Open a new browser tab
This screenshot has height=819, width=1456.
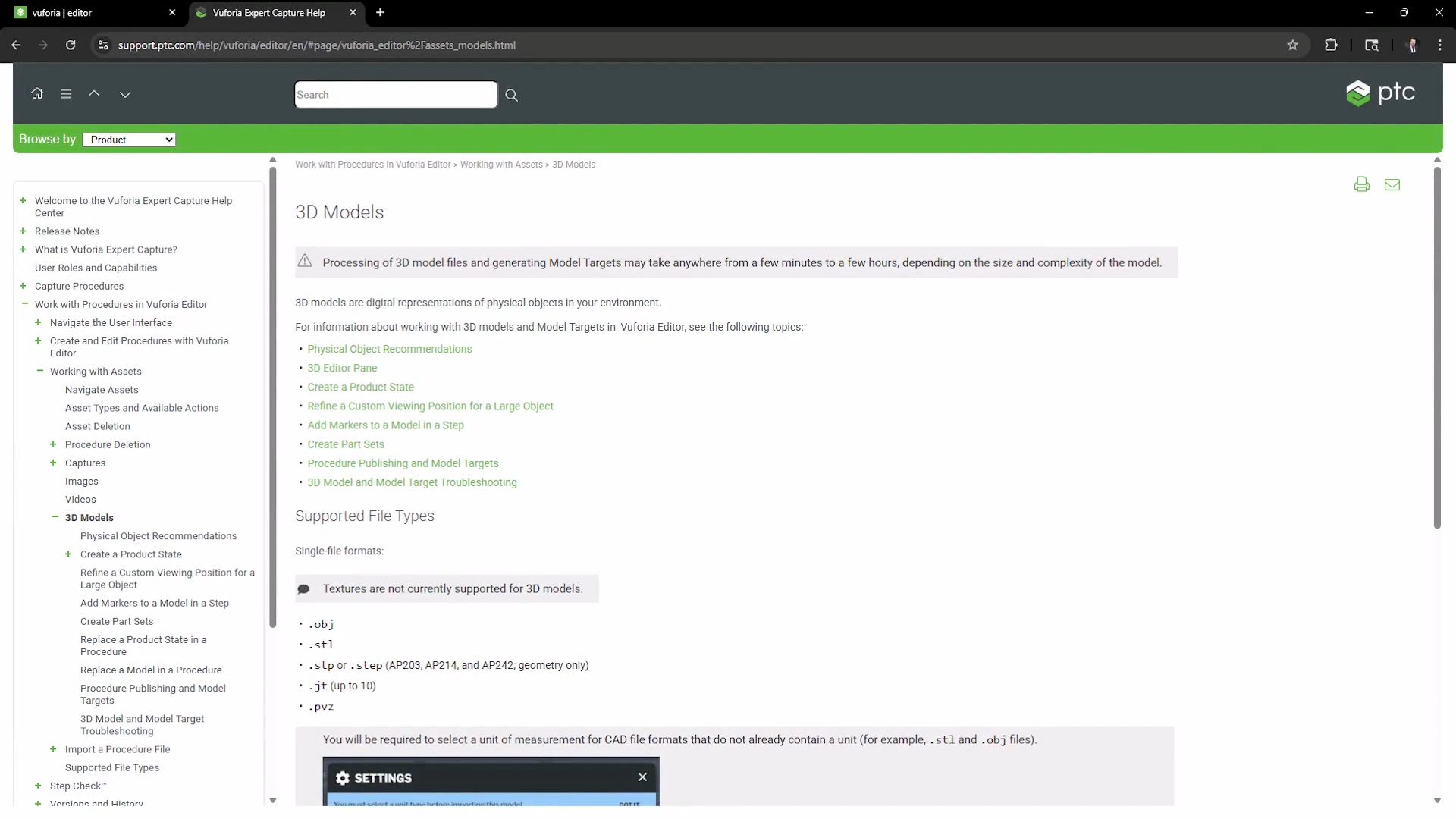click(381, 12)
